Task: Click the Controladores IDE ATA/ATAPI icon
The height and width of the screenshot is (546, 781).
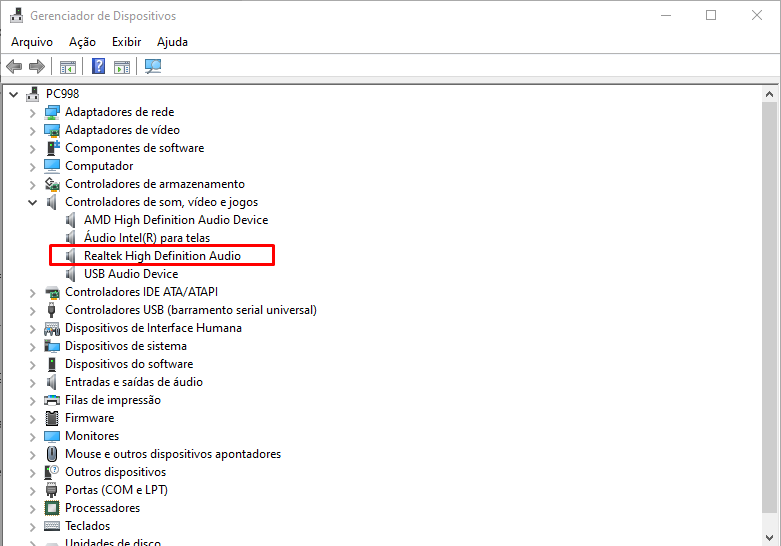Action: click(x=52, y=292)
